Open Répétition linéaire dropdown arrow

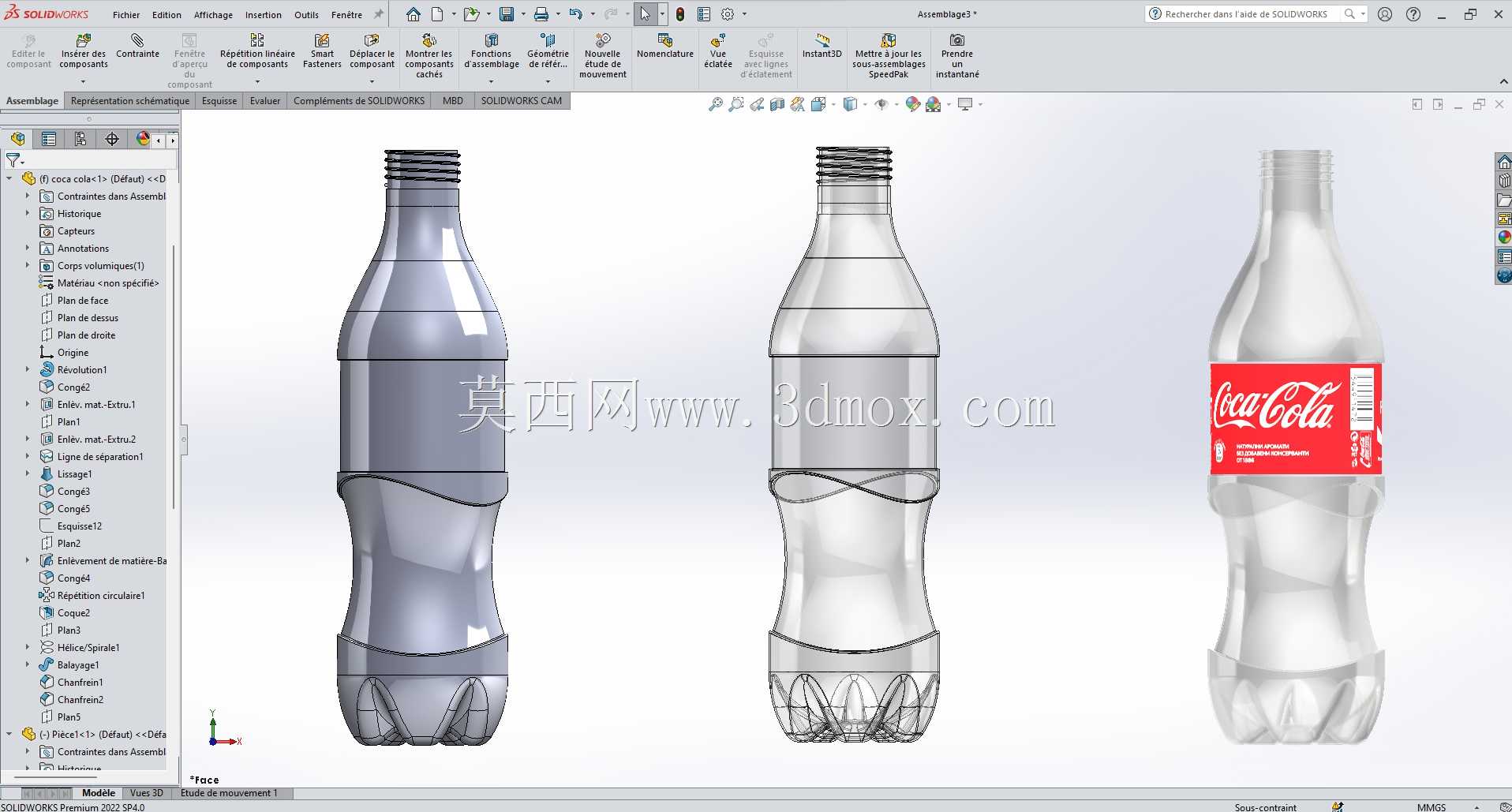257,80
